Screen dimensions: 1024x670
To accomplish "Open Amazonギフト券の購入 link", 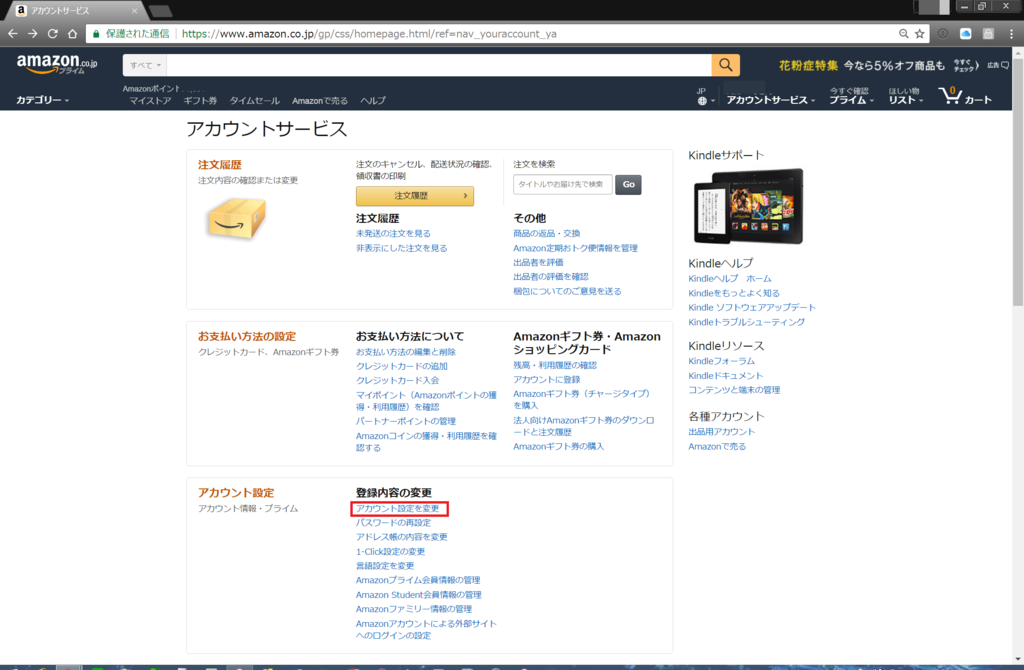I will coord(558,446).
